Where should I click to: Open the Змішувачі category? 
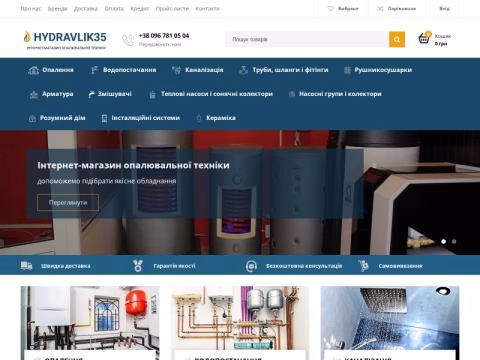click(x=115, y=94)
